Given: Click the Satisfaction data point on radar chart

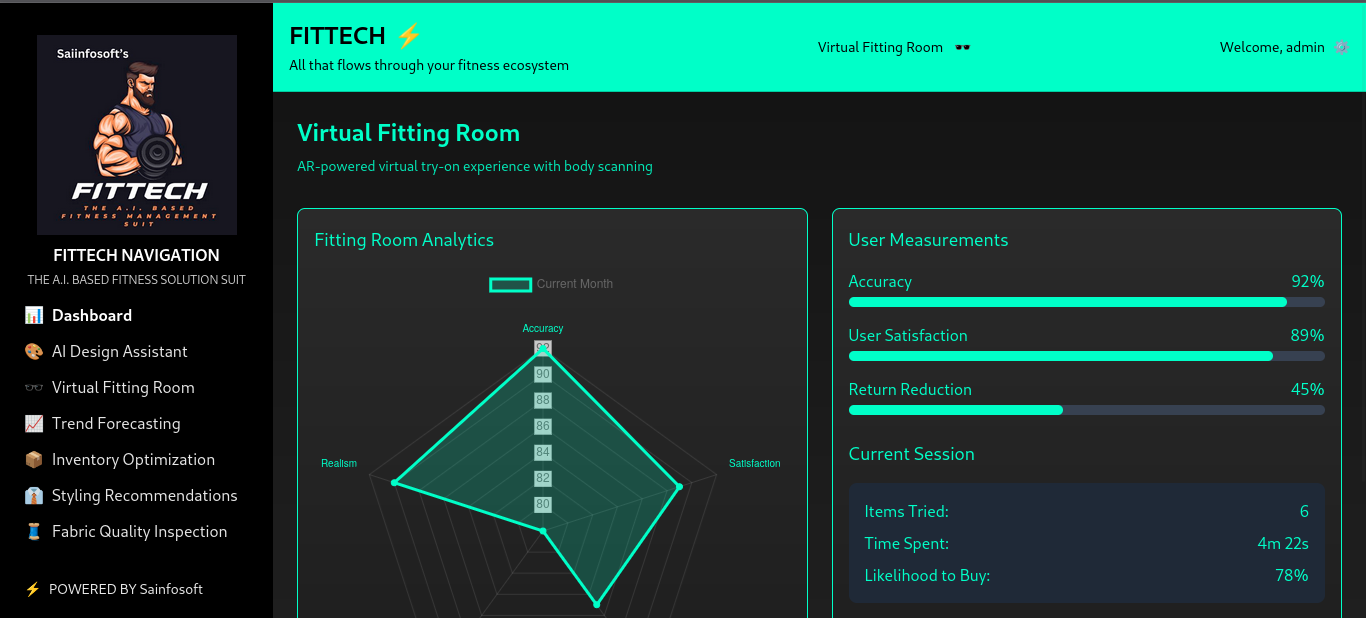Looking at the screenshot, I should point(679,487).
